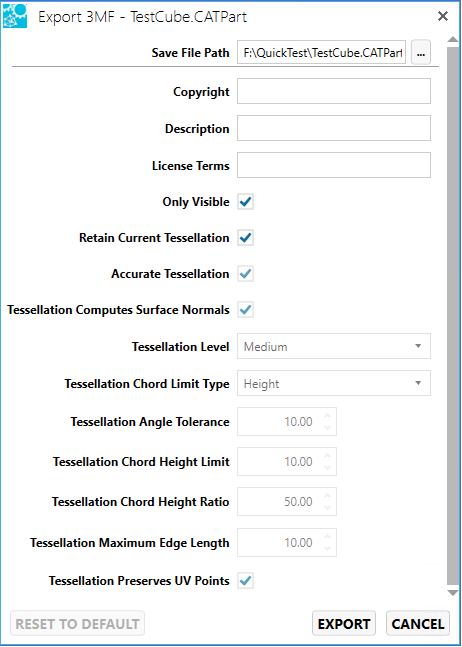This screenshot has height=647, width=462.
Task: Click scrollbar down arrow
Action: tap(453, 593)
